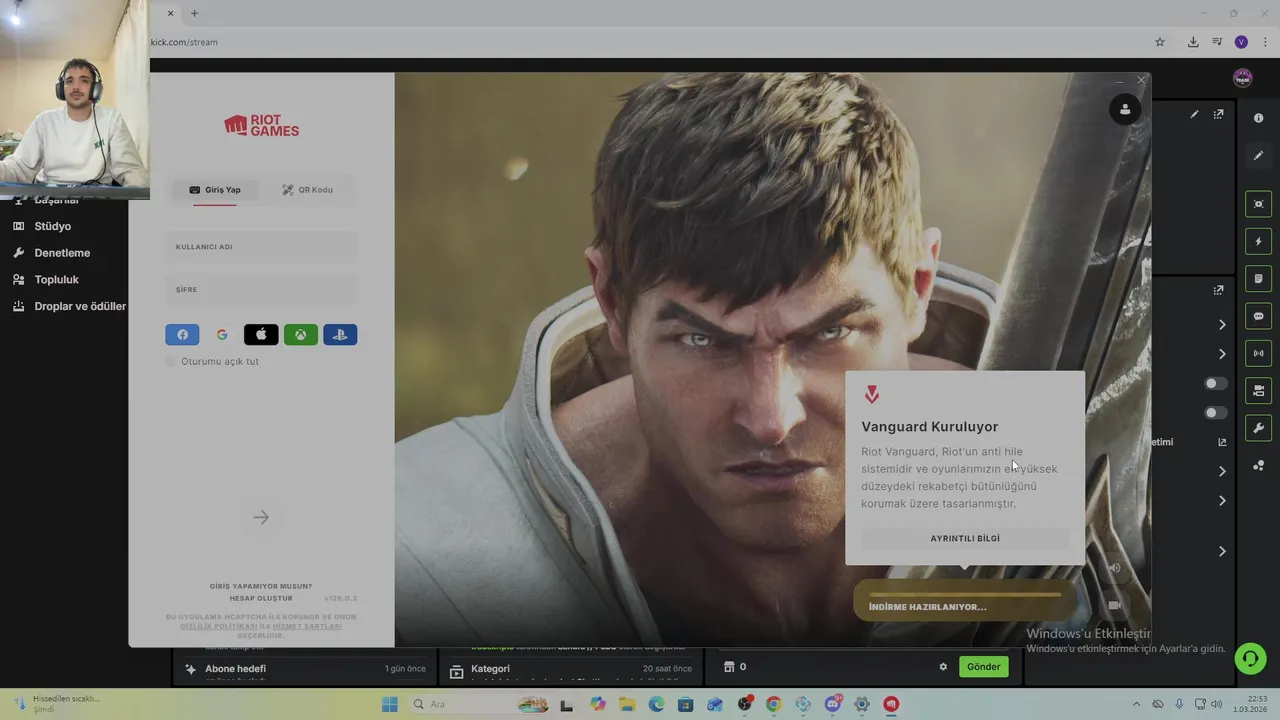Open Stüdyo in Kick sidebar

click(x=53, y=226)
